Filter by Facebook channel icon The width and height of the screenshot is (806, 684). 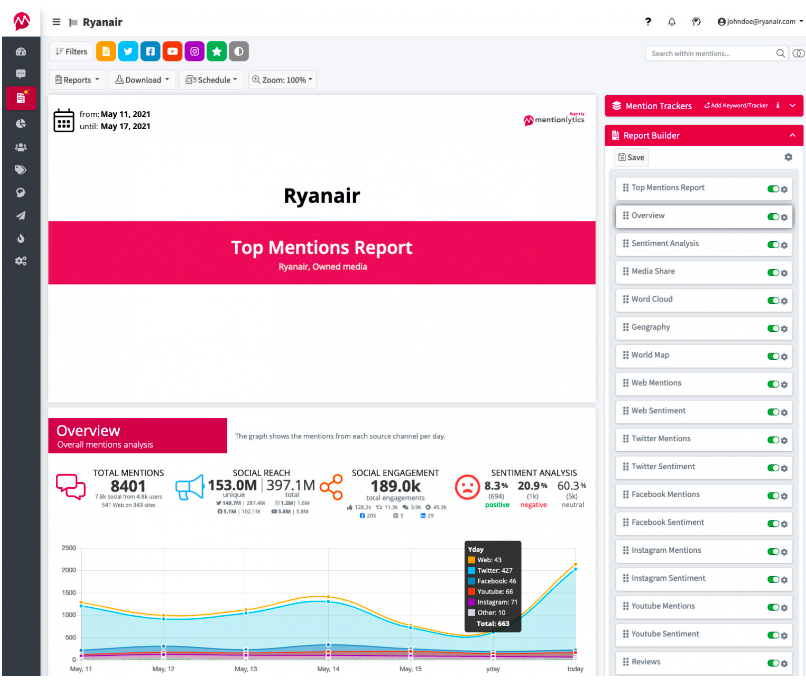coord(150,51)
